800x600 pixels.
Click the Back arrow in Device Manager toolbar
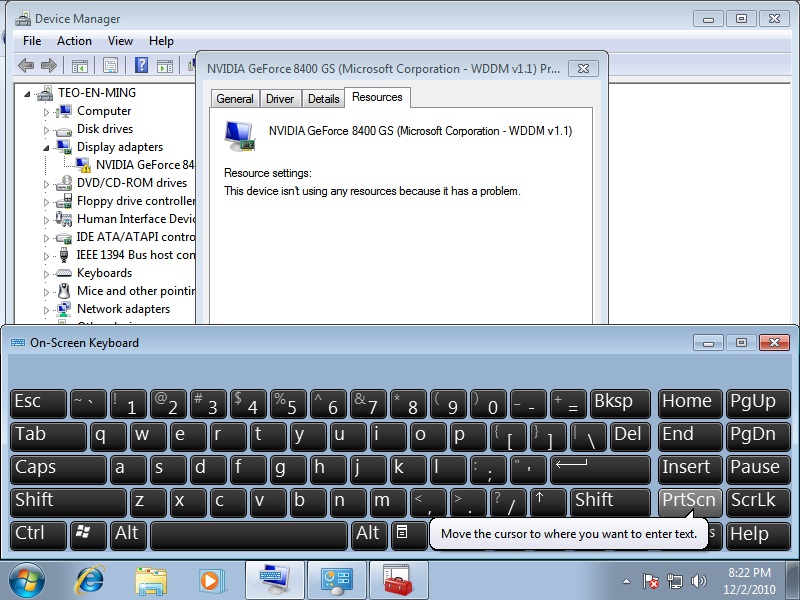pyautogui.click(x=26, y=66)
